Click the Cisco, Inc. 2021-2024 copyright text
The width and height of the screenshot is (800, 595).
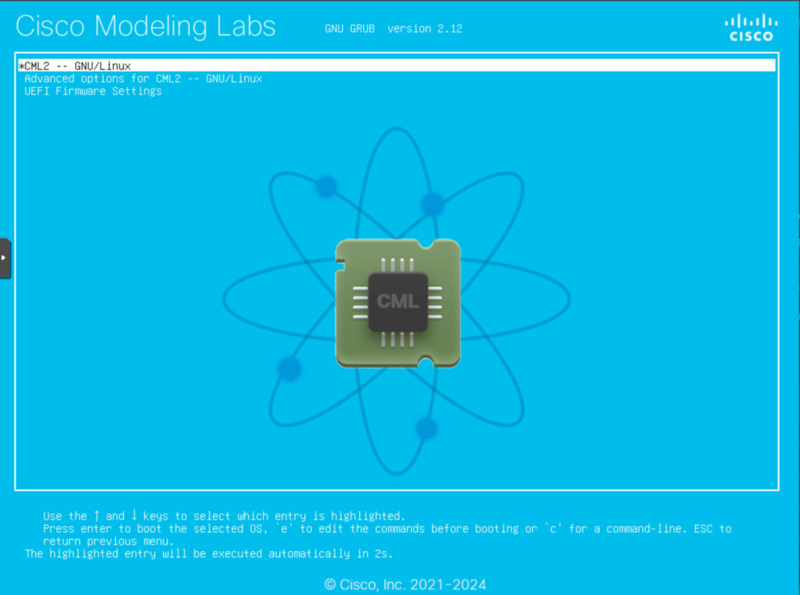[x=405, y=584]
